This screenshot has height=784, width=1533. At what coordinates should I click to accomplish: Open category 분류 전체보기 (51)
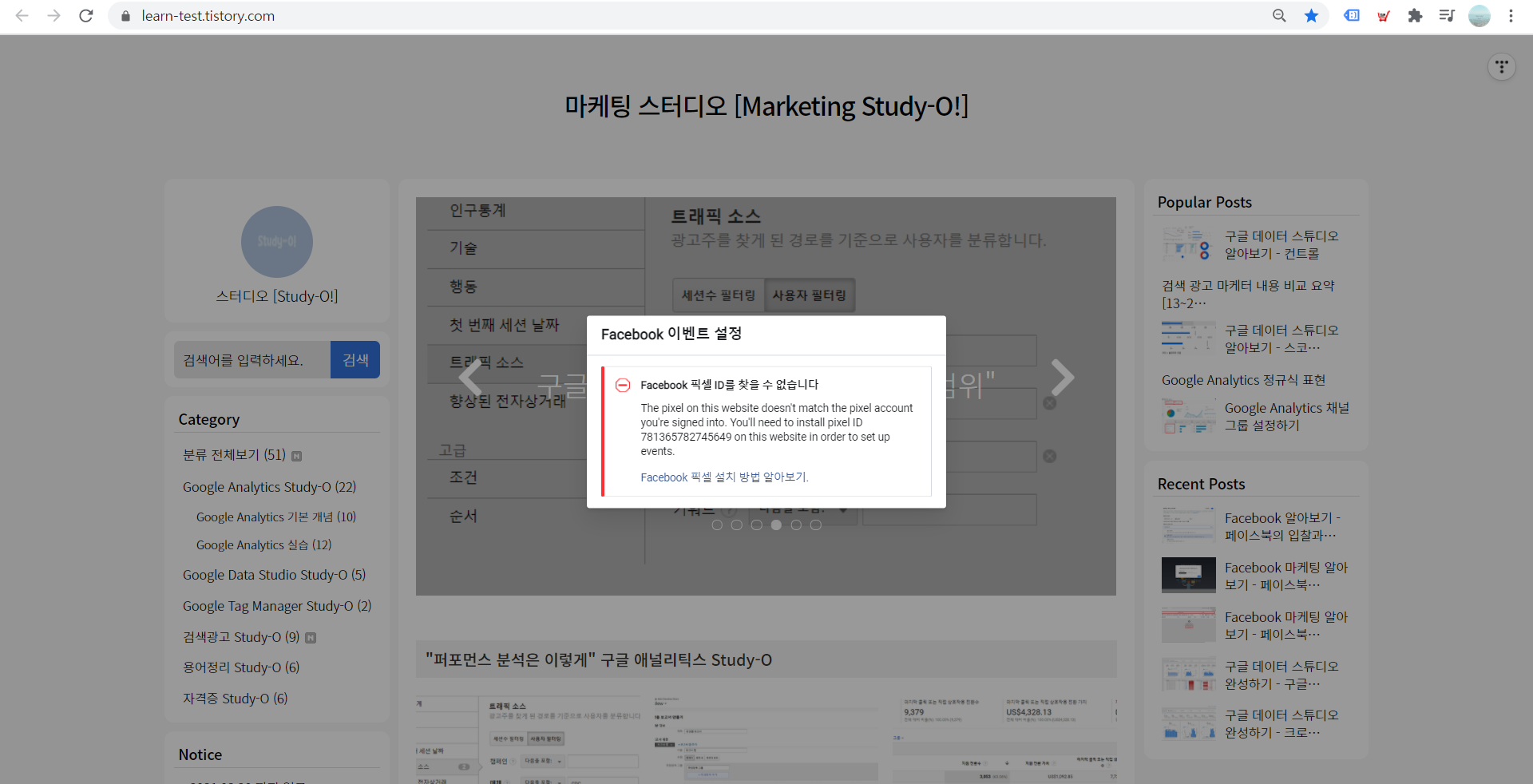click(x=234, y=455)
